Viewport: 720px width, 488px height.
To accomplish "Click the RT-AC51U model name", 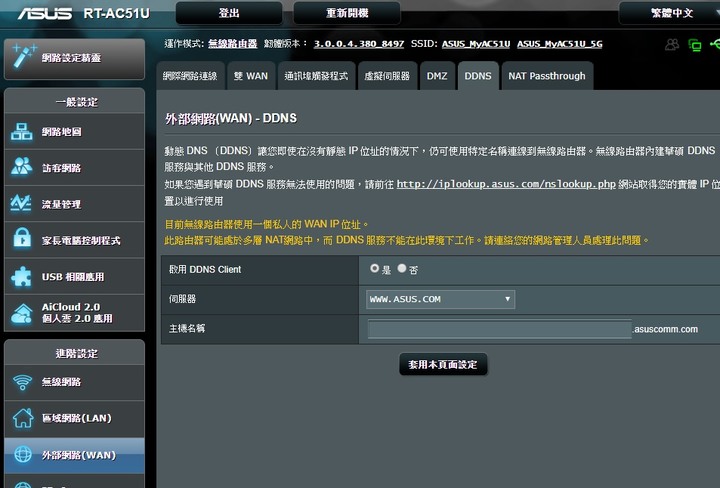I will (117, 13).
